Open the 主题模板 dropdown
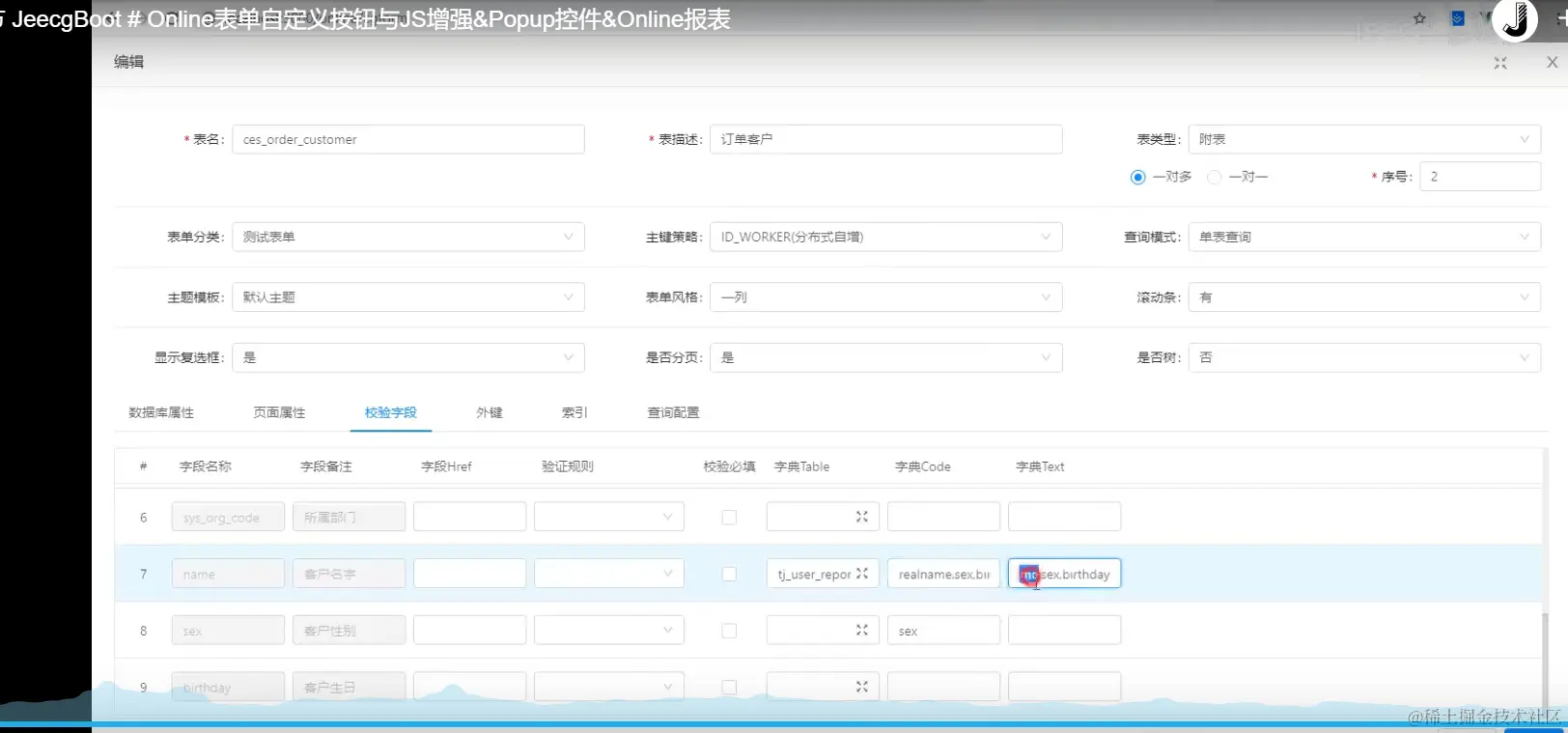Image resolution: width=1568 pixels, height=733 pixels. pyautogui.click(x=408, y=297)
